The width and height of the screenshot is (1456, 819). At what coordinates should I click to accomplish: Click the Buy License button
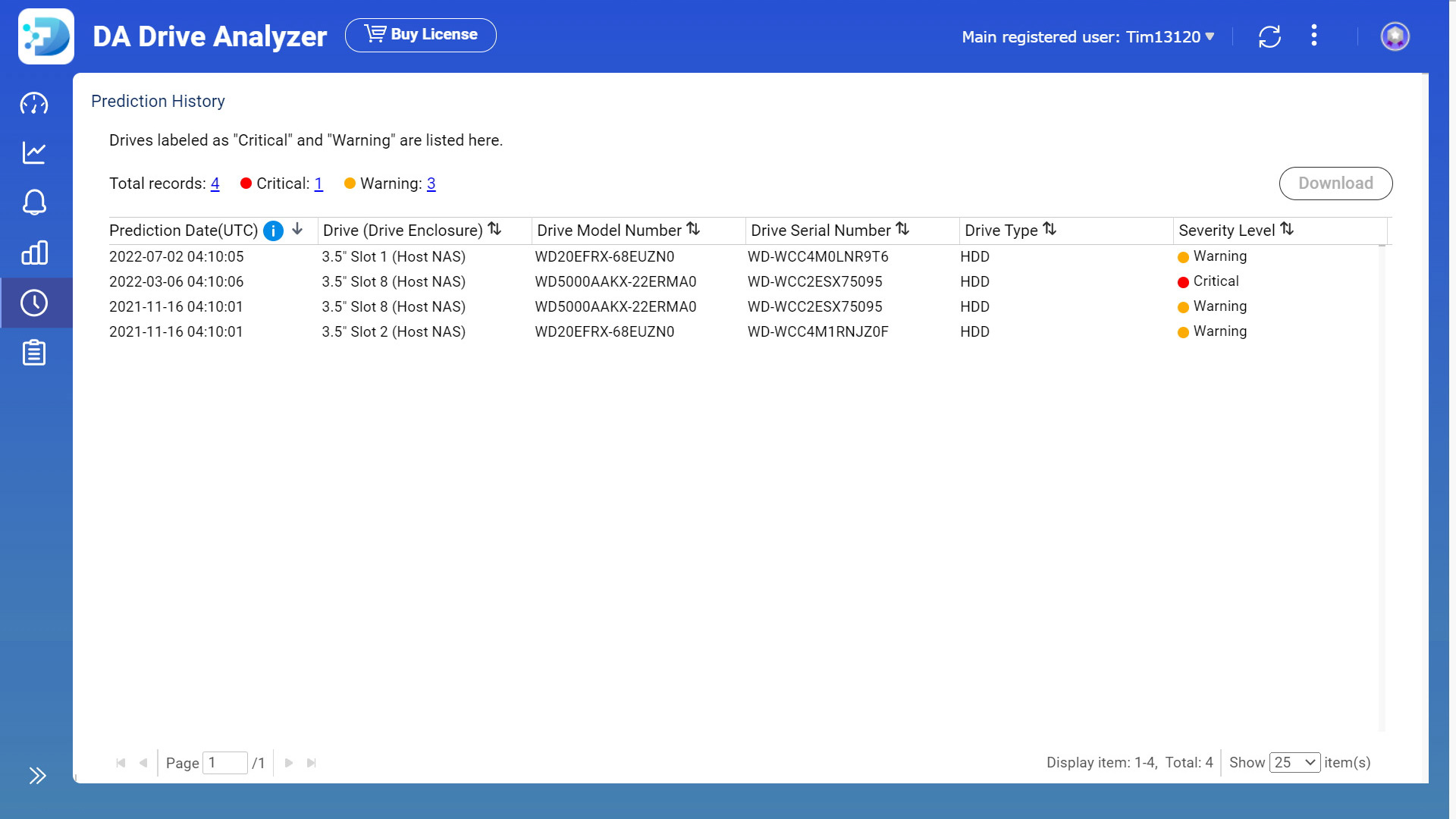[420, 35]
